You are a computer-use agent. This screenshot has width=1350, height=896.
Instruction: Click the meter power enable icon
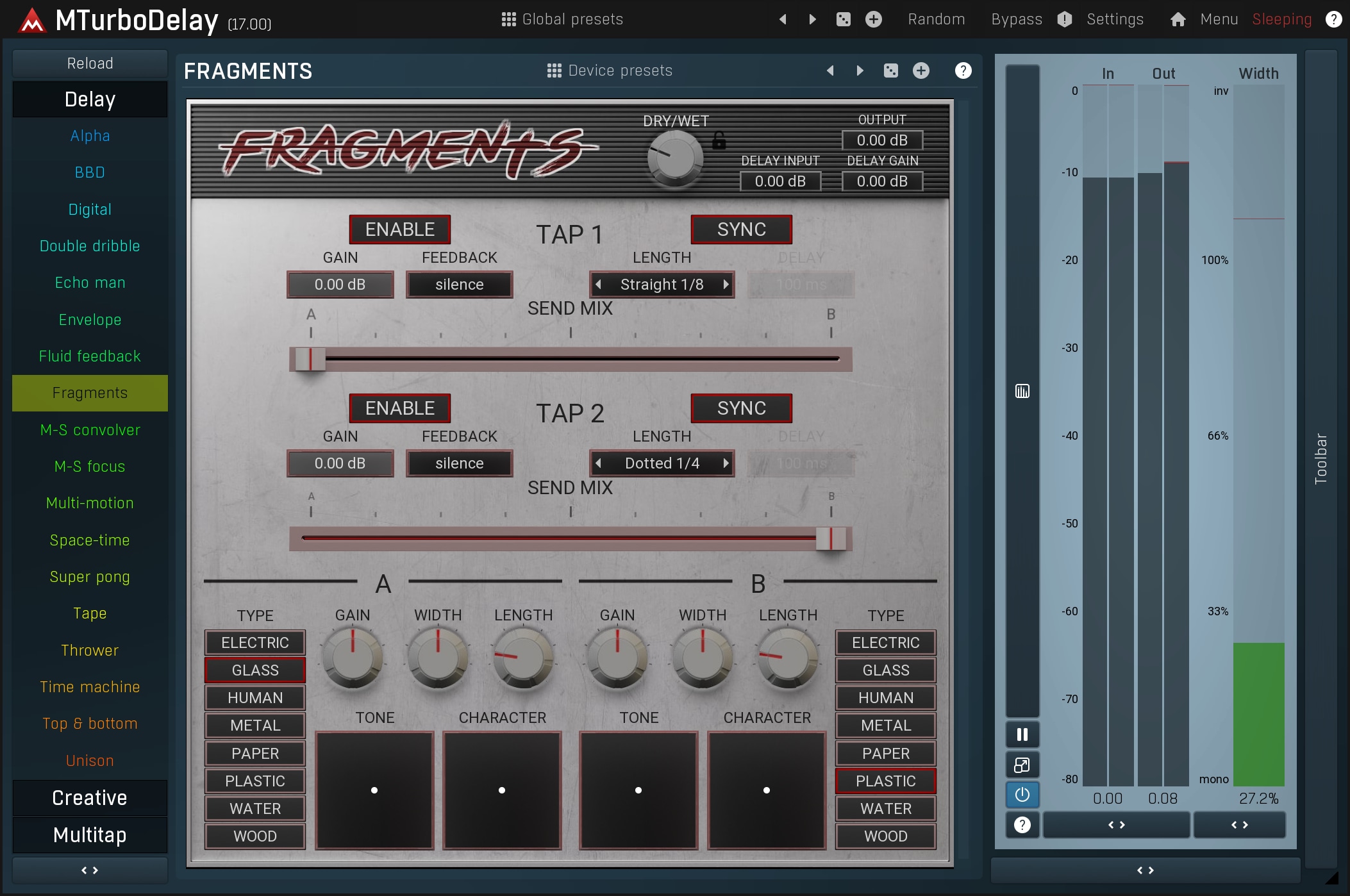1022,795
